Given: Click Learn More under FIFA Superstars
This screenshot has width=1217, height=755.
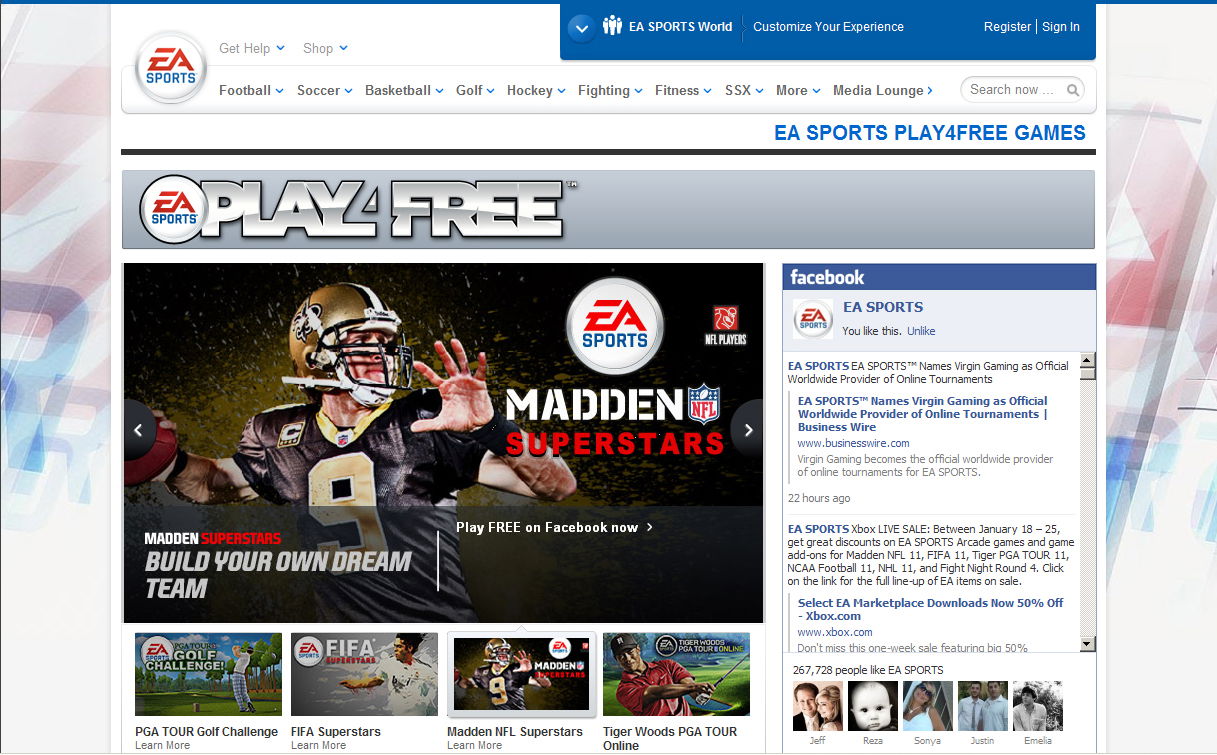Looking at the screenshot, I should [x=318, y=745].
